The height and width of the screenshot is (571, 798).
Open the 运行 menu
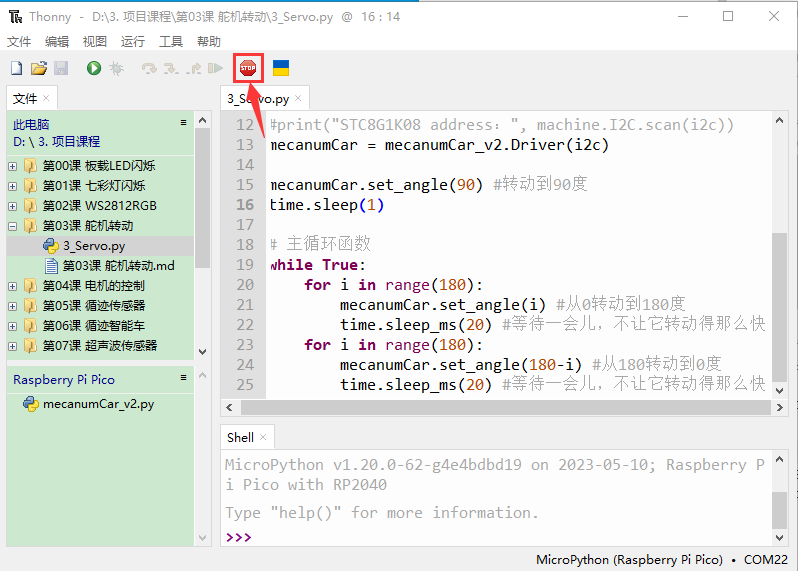point(133,41)
